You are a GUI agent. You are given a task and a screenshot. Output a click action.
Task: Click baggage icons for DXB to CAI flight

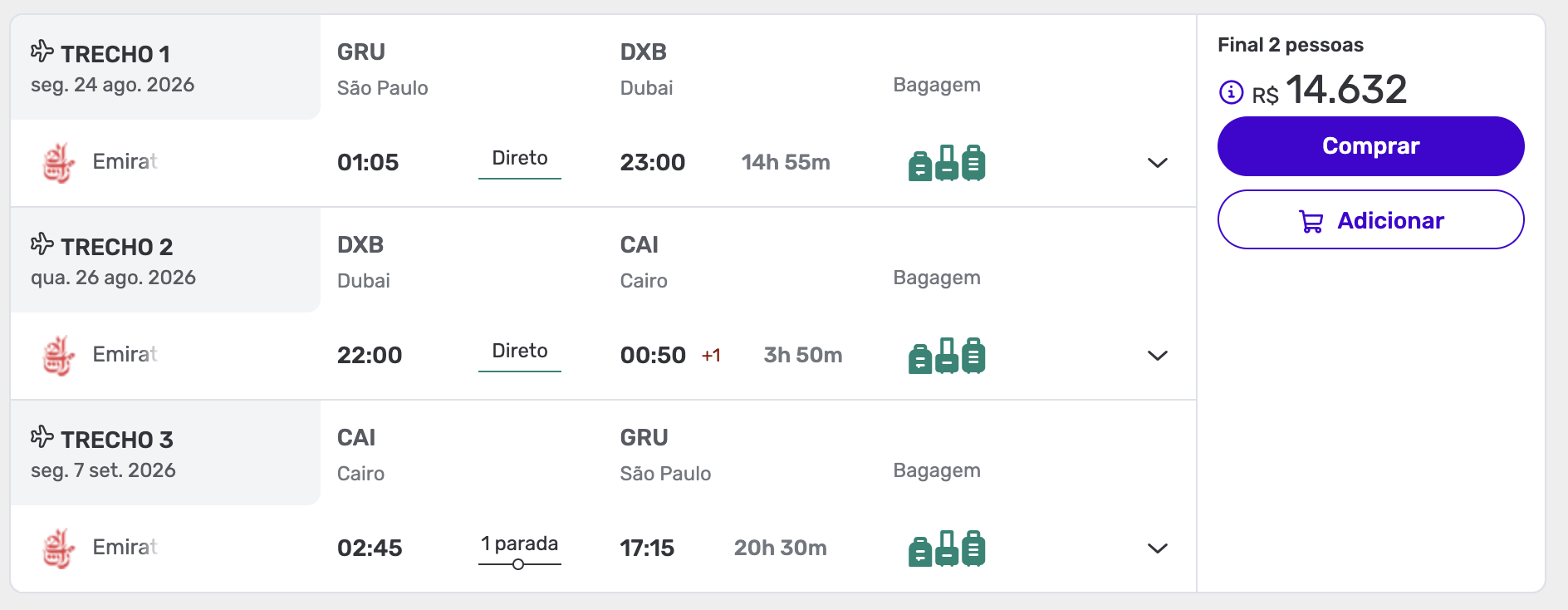[x=947, y=356]
